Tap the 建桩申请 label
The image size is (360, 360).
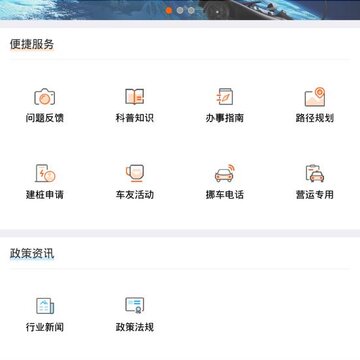coord(45,194)
